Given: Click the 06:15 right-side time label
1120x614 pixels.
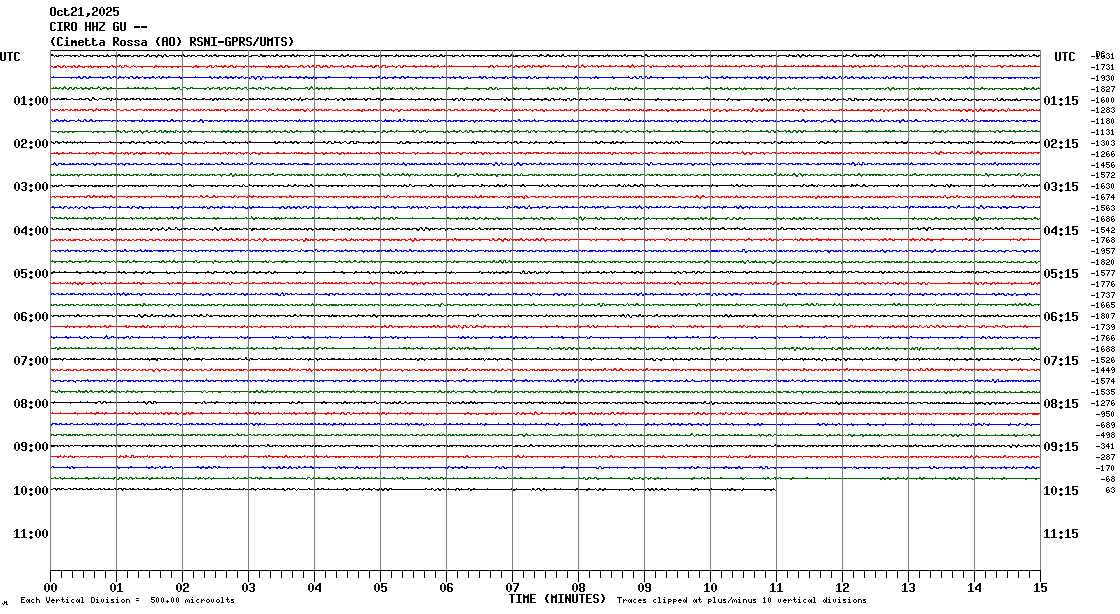Looking at the screenshot, I should [1060, 317].
